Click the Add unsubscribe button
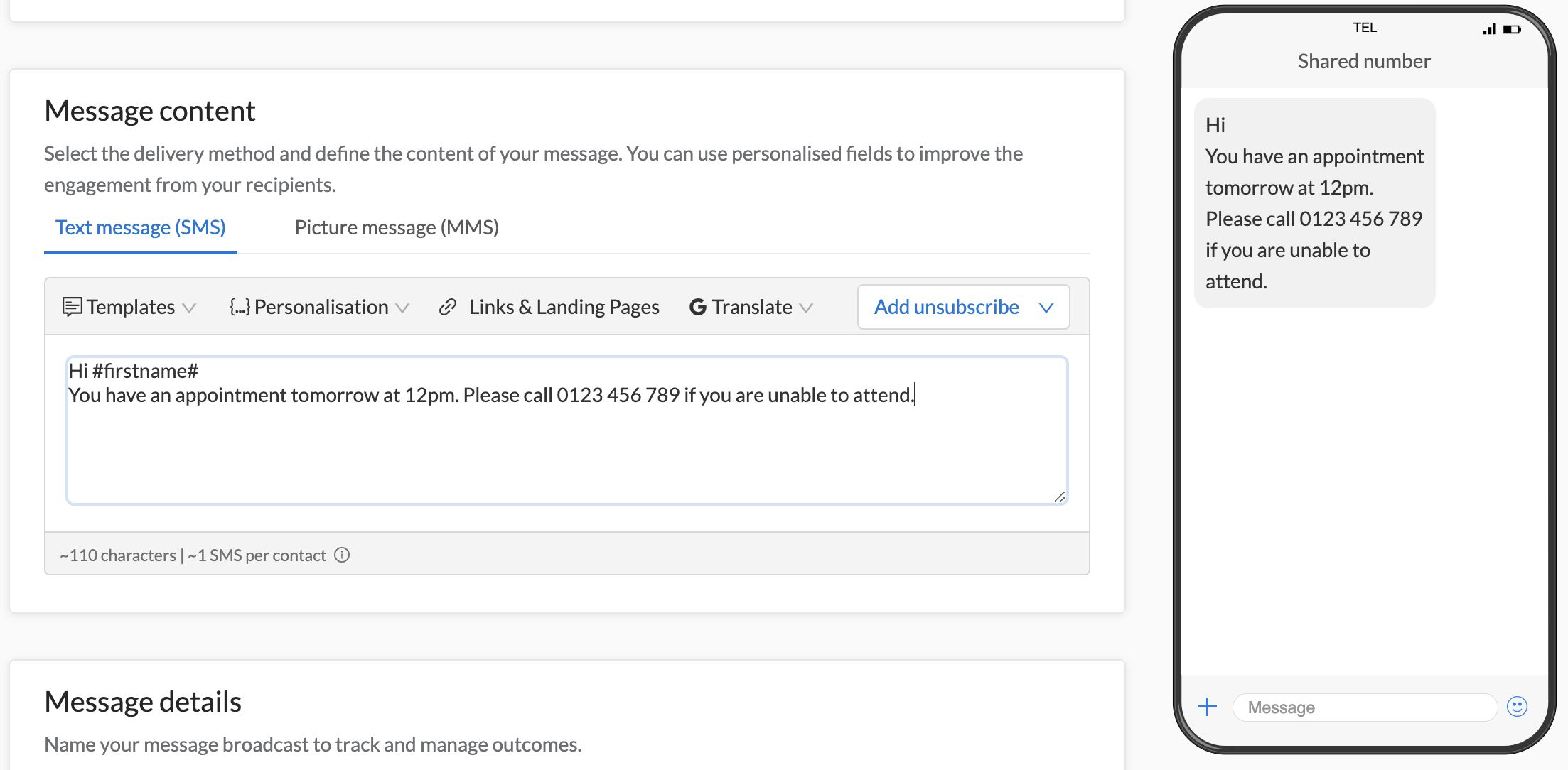The width and height of the screenshot is (1568, 770). click(x=946, y=306)
